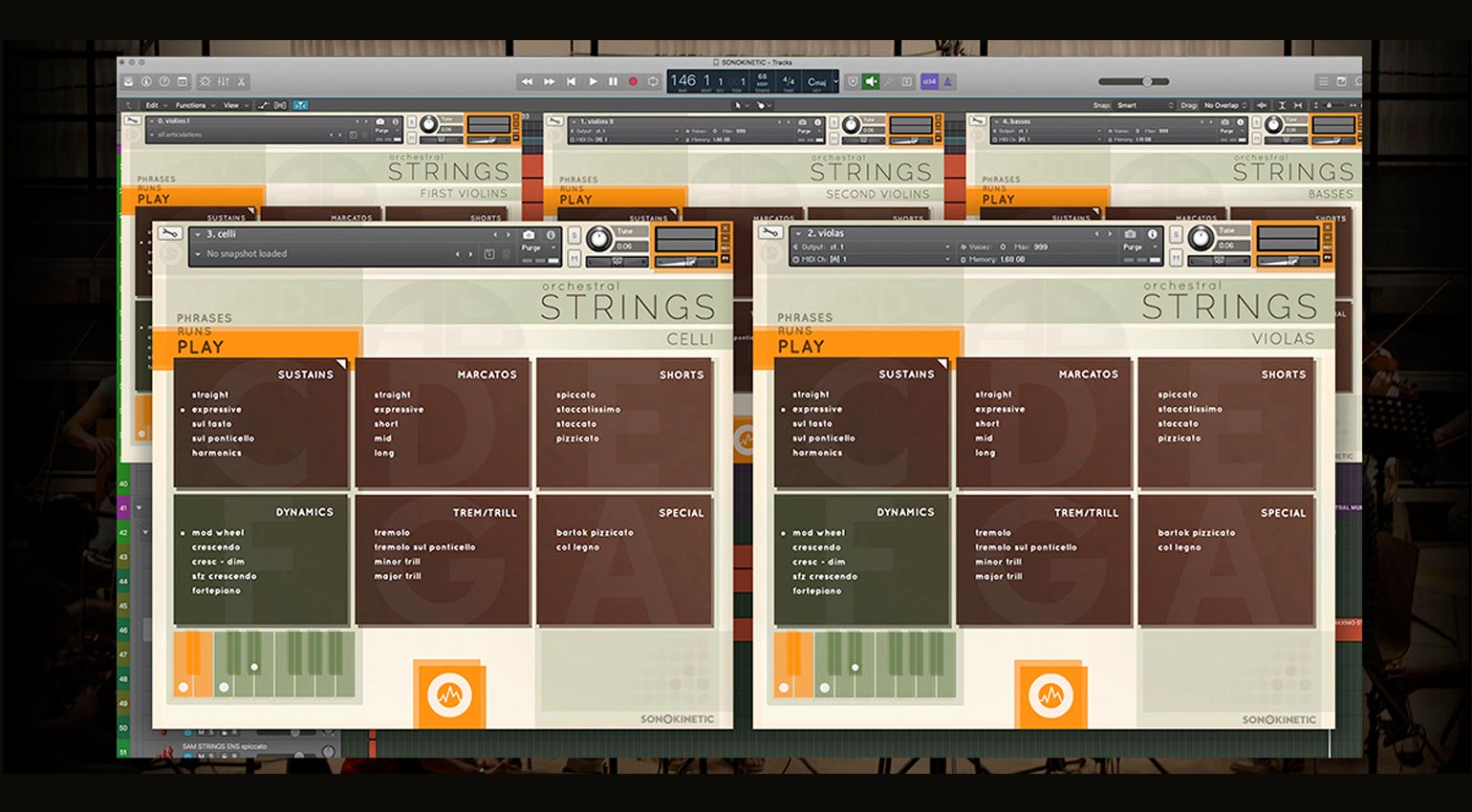Open the Edit menu dropdown
Image resolution: width=1472 pixels, height=812 pixels.
click(x=155, y=105)
